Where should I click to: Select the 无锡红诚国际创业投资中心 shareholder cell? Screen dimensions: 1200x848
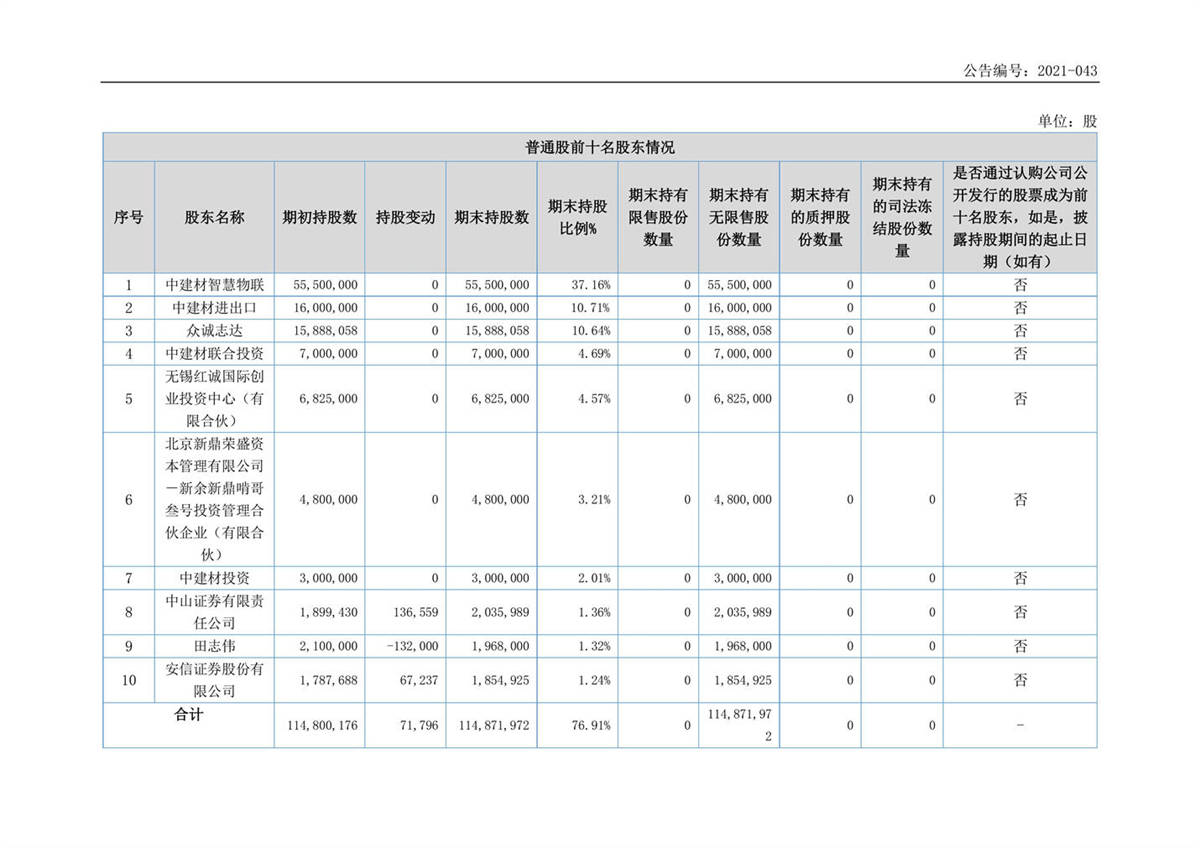click(x=214, y=398)
